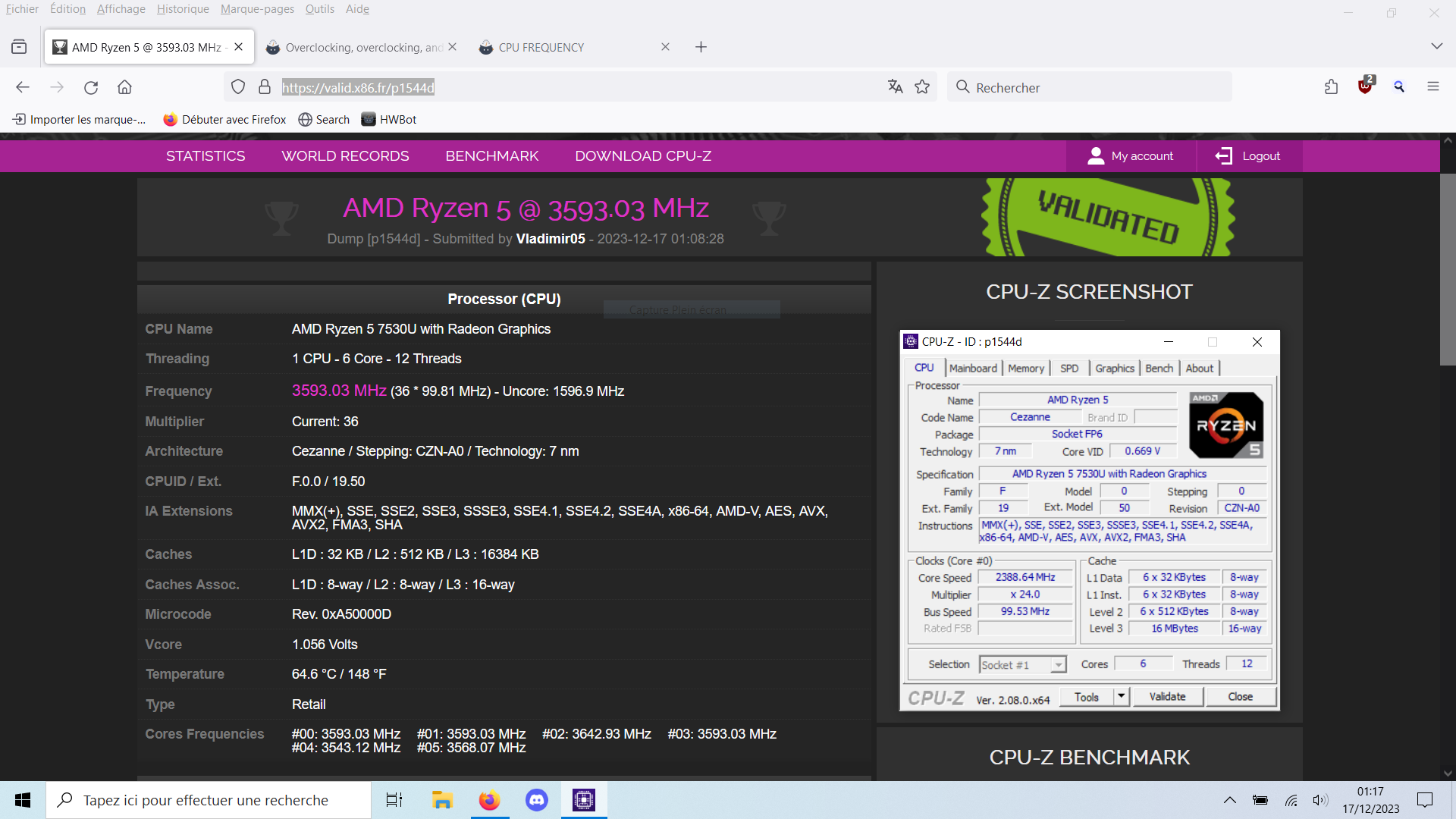Viewport: 1456px width, 819px height.
Task: Open Windows notification center
Action: (x=1425, y=800)
